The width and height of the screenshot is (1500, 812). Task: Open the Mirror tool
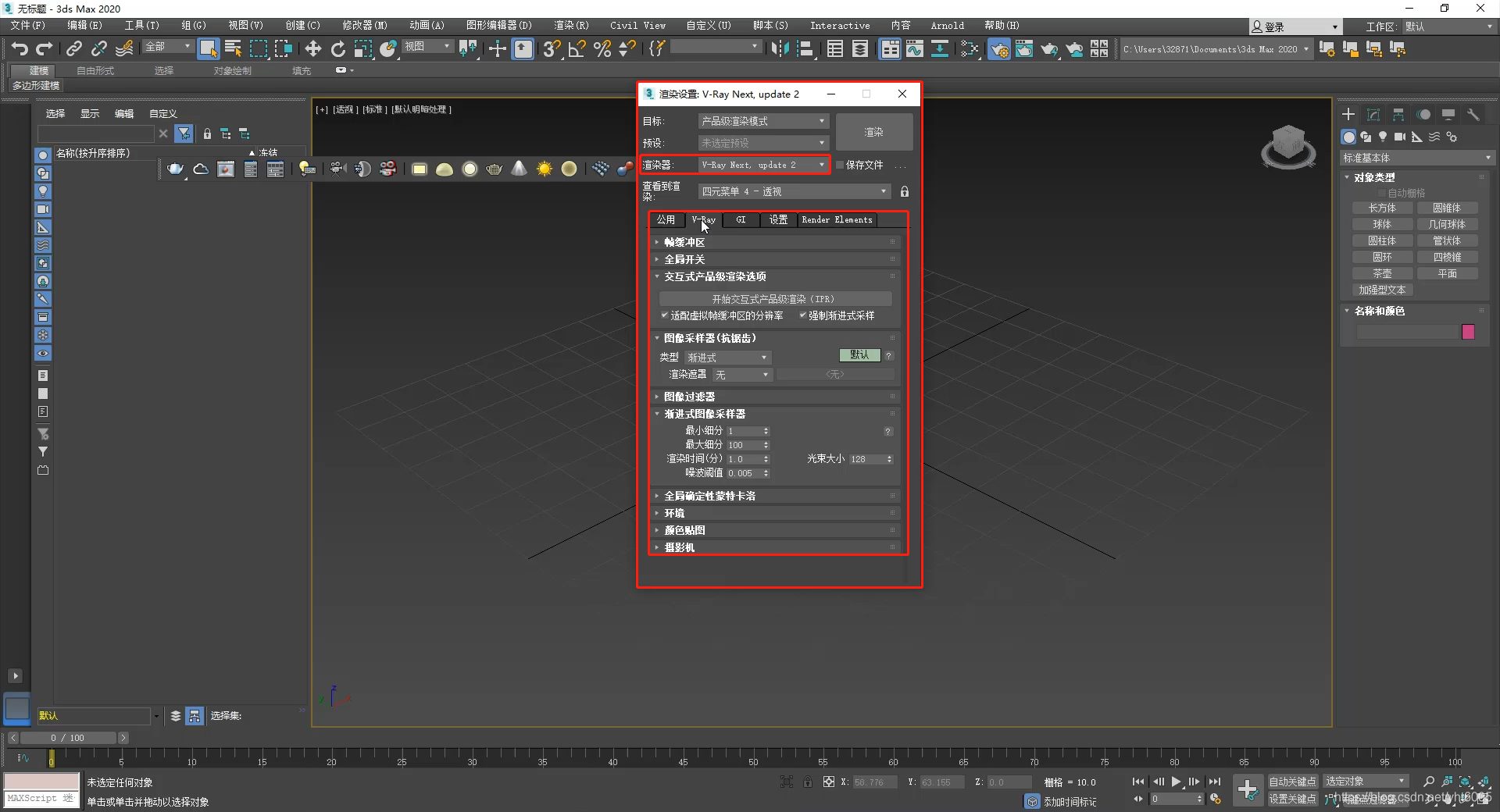click(x=779, y=49)
